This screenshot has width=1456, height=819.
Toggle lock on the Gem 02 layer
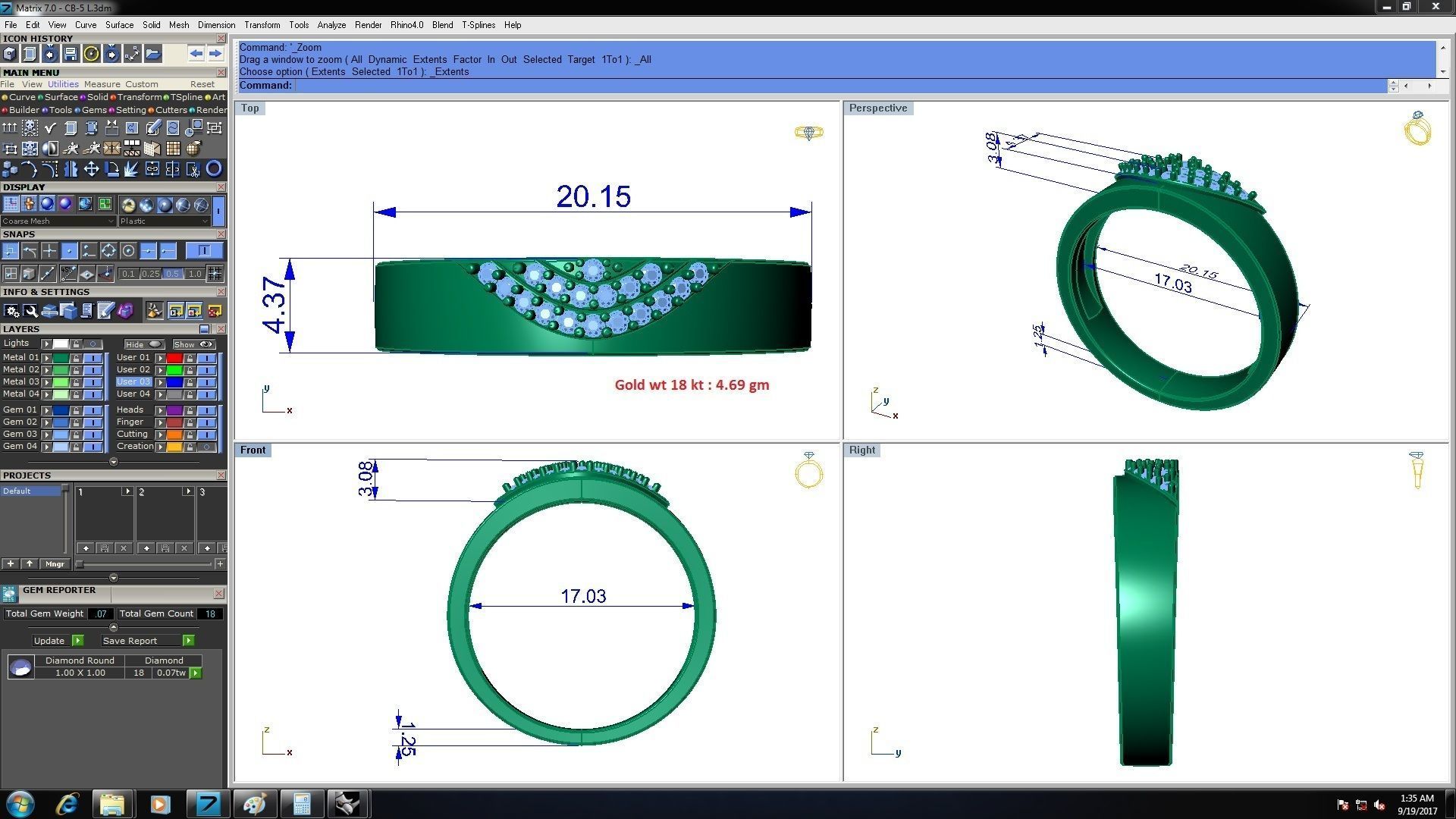pyautogui.click(x=76, y=422)
